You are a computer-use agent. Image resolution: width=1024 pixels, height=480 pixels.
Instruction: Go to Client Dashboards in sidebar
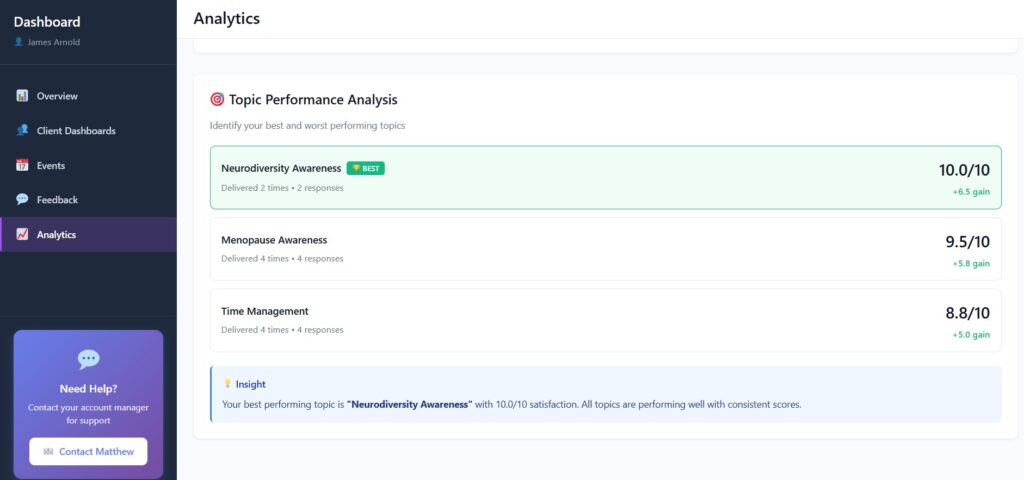coord(76,130)
